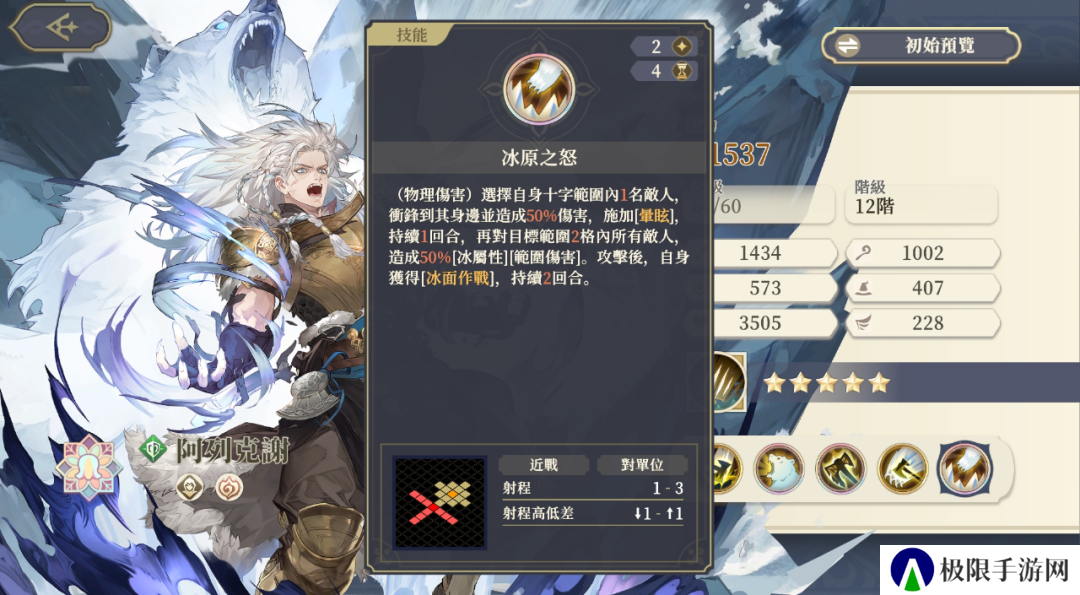Viewport: 1080px width, 595px height.
Task: Open the pink lotus faction emblem
Action: click(88, 467)
